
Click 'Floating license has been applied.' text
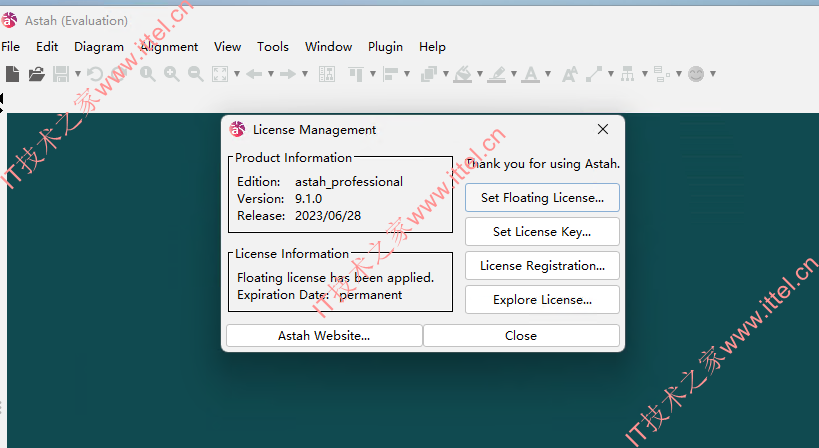tap(335, 277)
